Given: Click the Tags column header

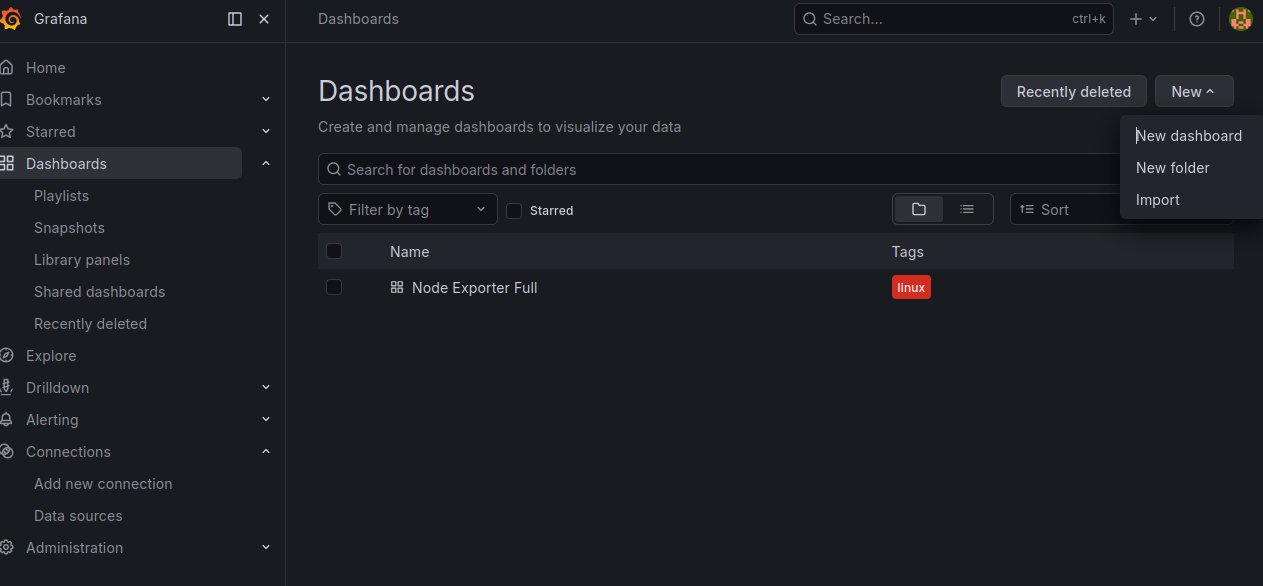Looking at the screenshot, I should tap(908, 251).
